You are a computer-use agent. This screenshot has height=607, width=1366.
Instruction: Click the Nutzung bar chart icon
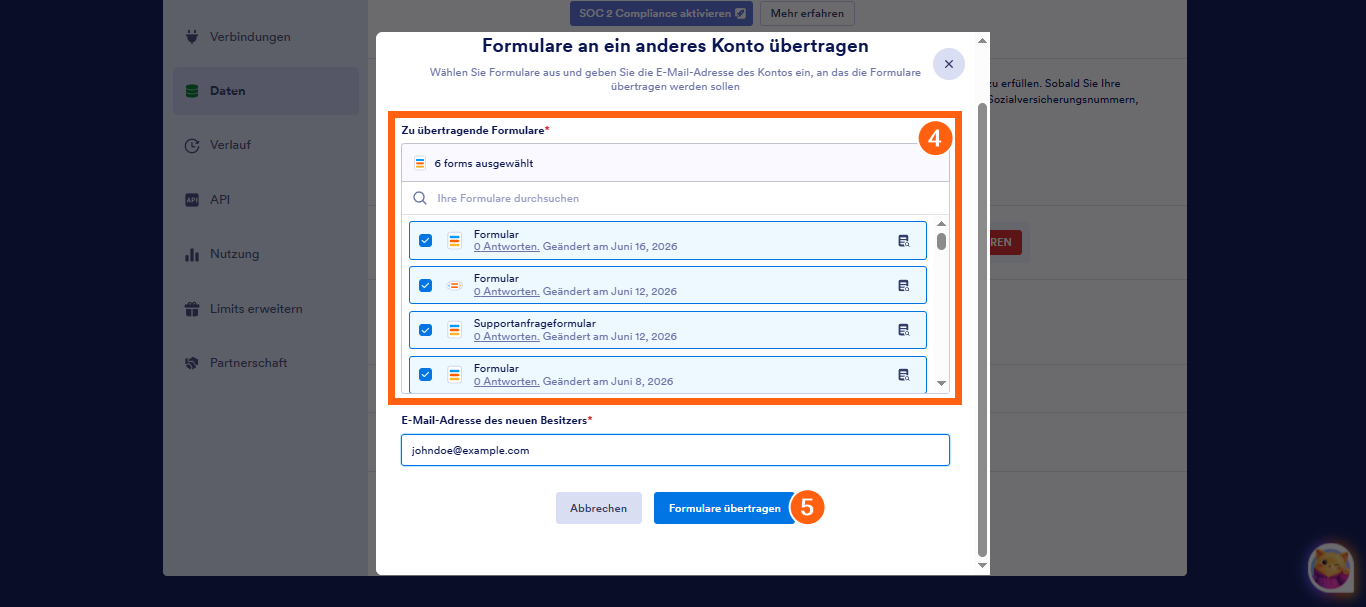pos(192,254)
